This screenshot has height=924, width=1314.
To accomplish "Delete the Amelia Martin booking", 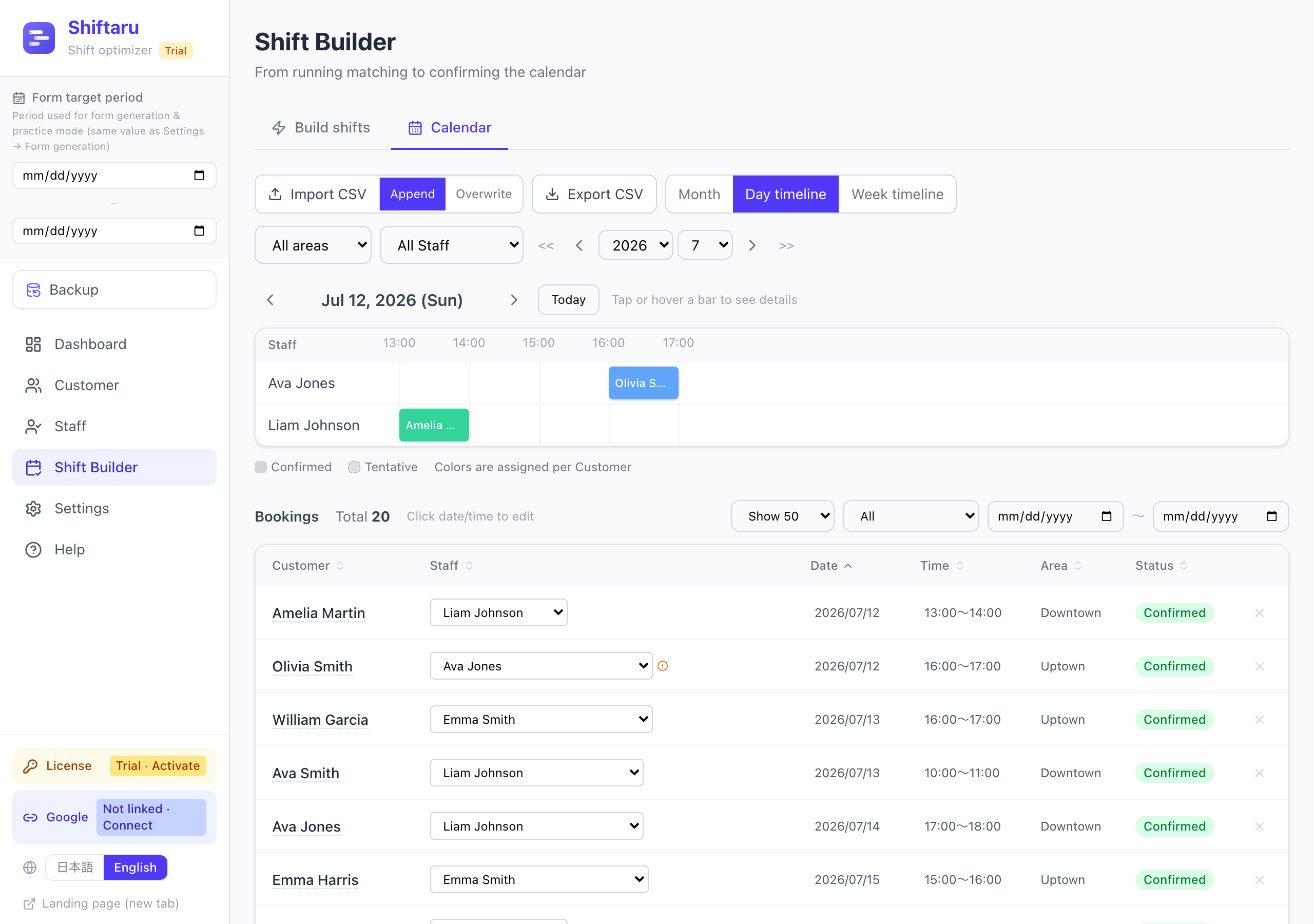I will click(x=1259, y=612).
